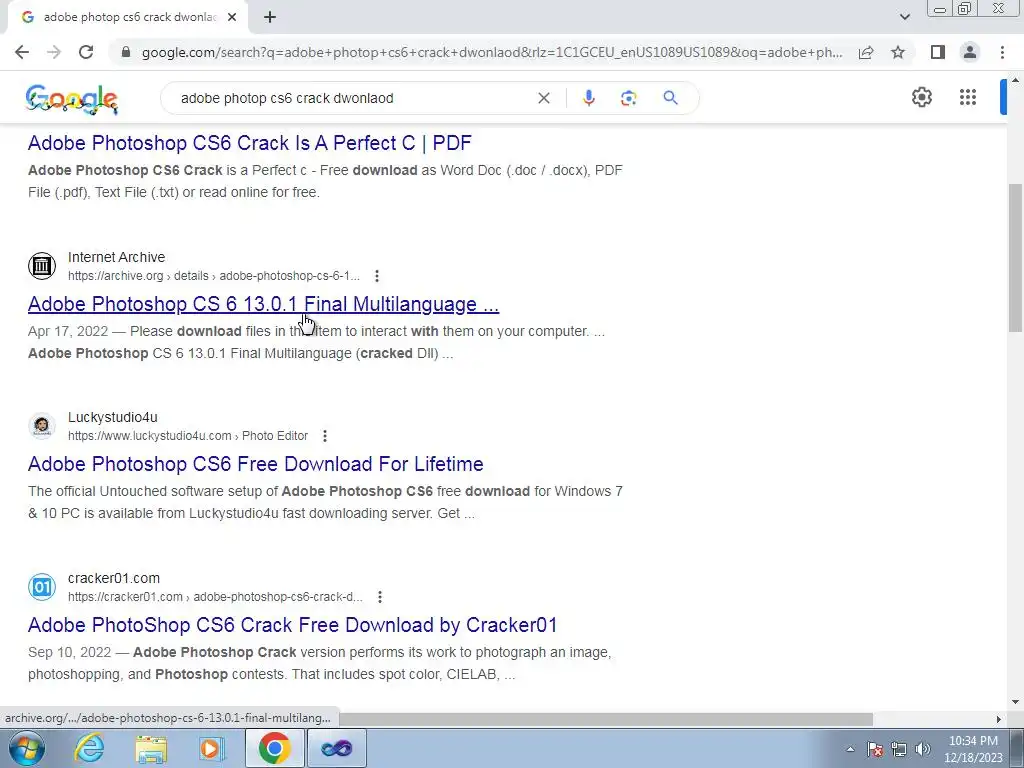Image resolution: width=1024 pixels, height=768 pixels.
Task: Open Adobe PhotoShop CS6 Crack Free Download by Cracker01
Action: click(293, 625)
